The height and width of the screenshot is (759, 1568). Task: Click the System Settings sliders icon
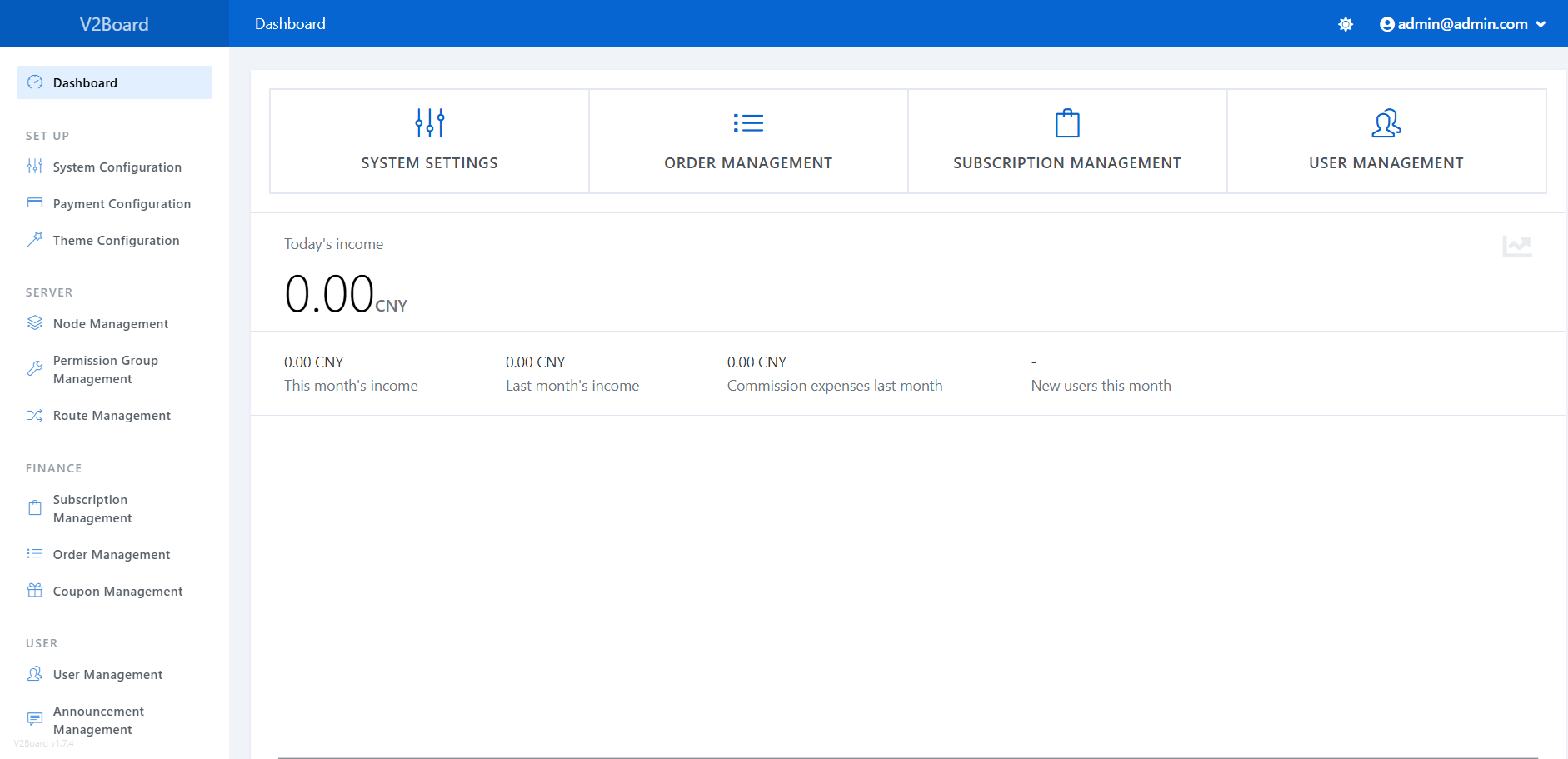429,123
